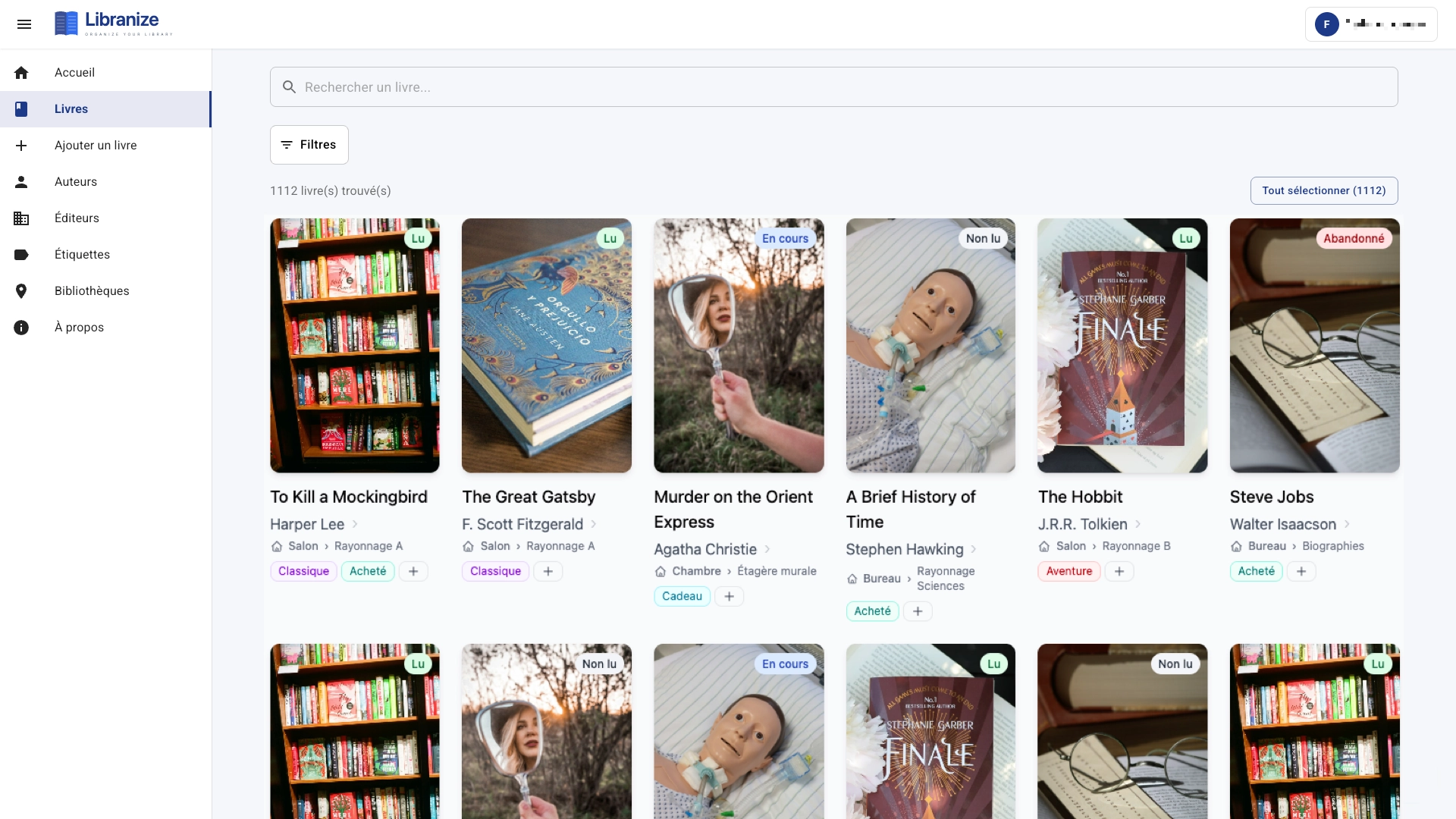
Task: Click Tout sélectionner (1112)
Action: pyautogui.click(x=1324, y=190)
